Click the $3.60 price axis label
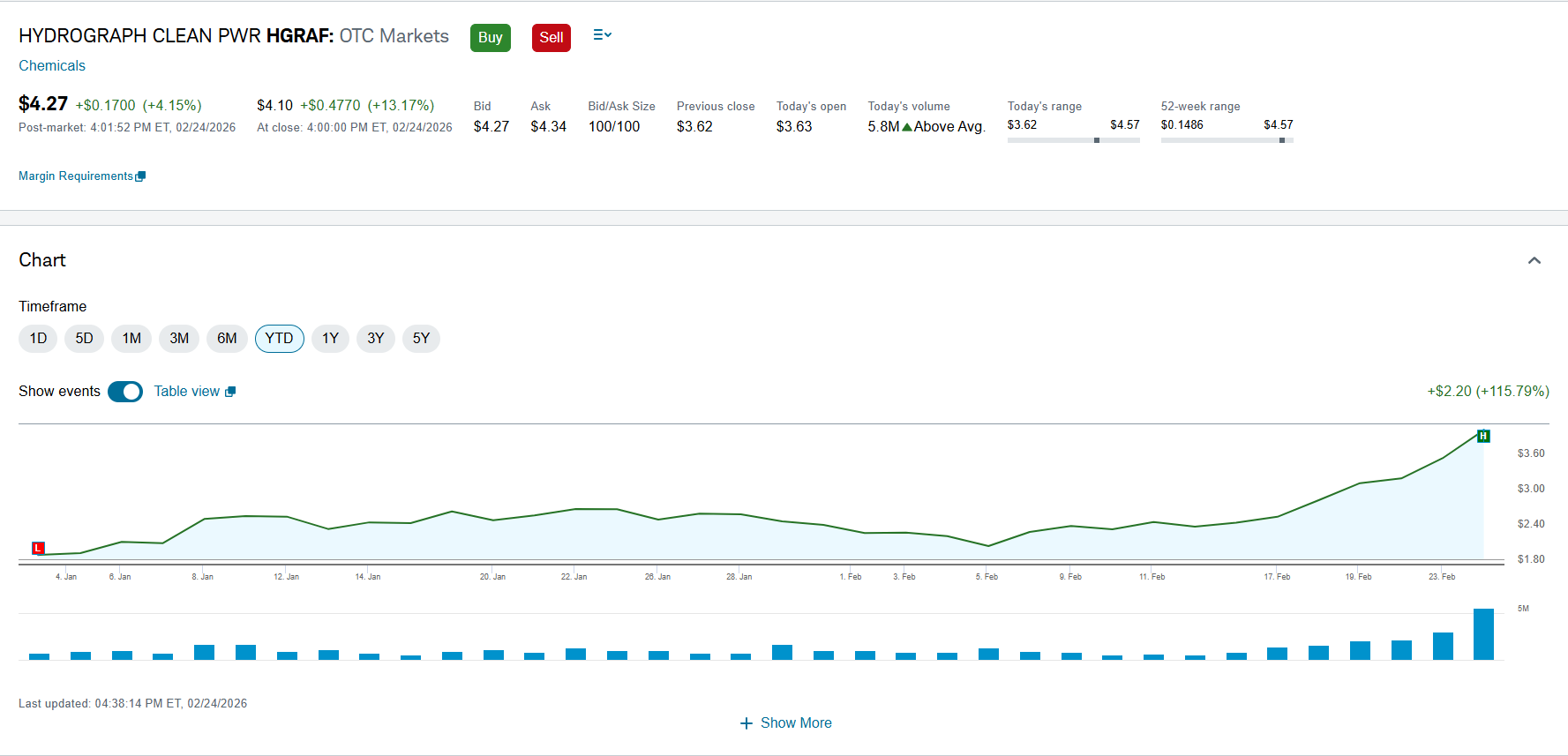The width and height of the screenshot is (1568, 756). tap(1531, 453)
